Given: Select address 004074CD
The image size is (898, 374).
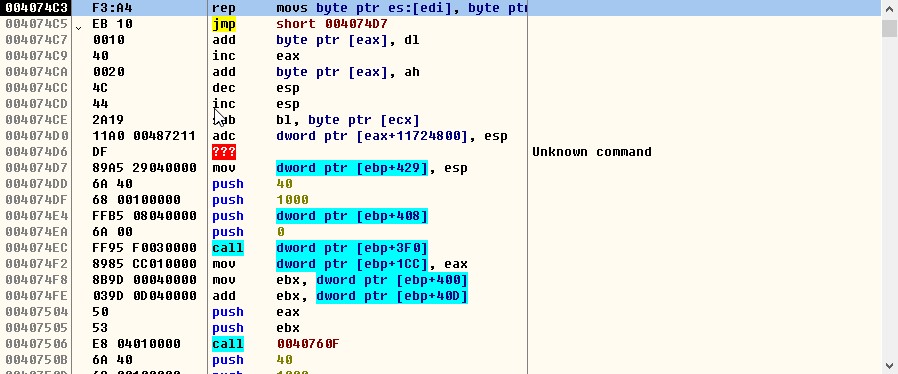Looking at the screenshot, I should pyautogui.click(x=36, y=104).
